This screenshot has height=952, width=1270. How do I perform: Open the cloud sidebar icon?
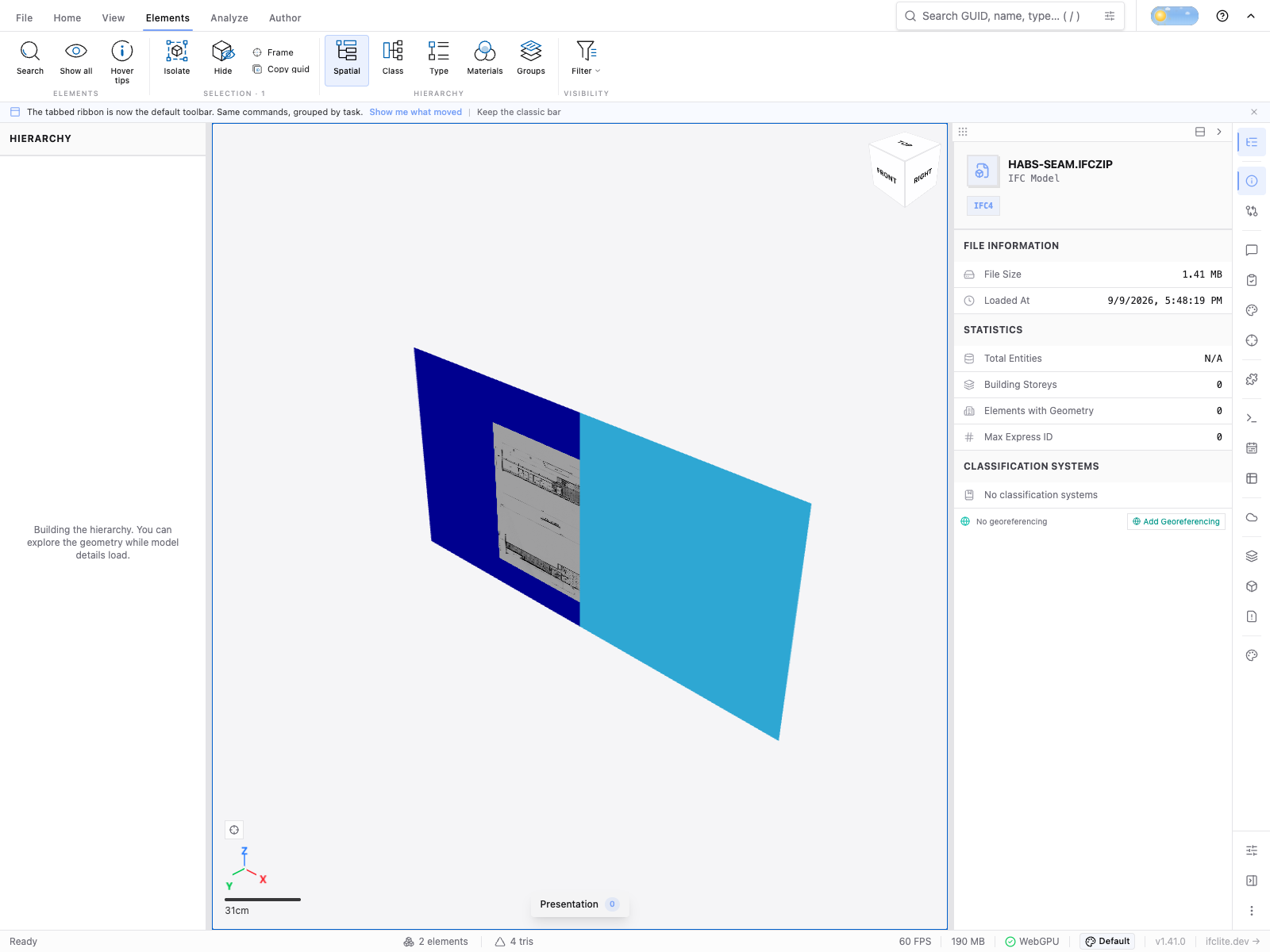click(1252, 517)
